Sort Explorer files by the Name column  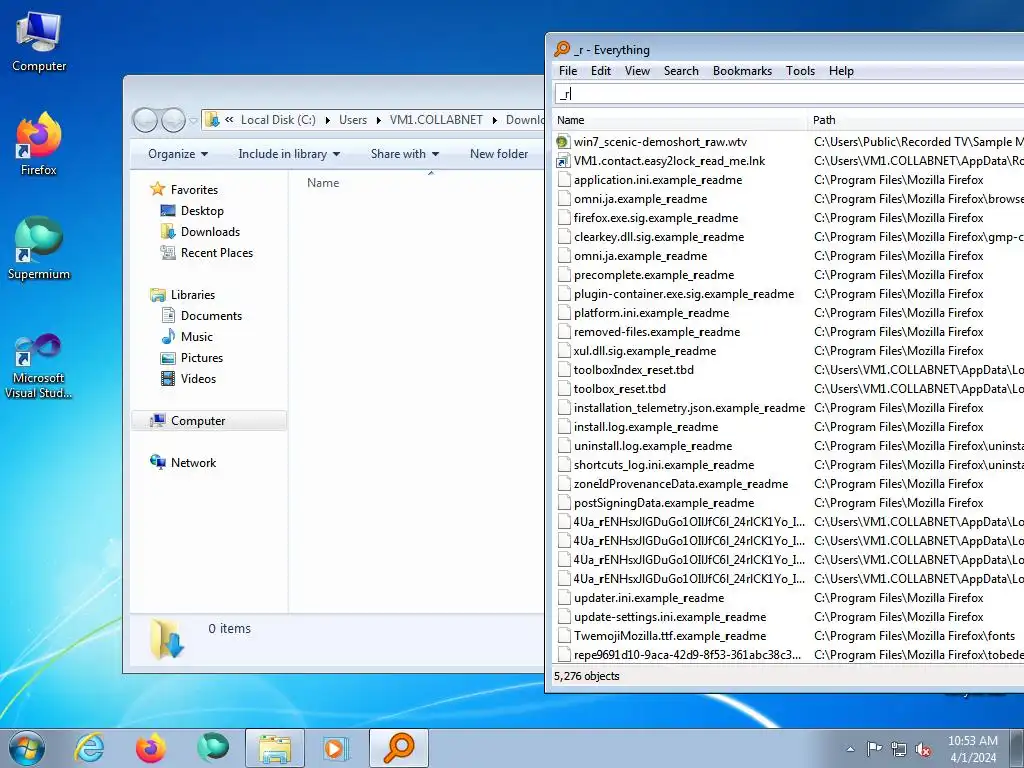click(x=323, y=183)
